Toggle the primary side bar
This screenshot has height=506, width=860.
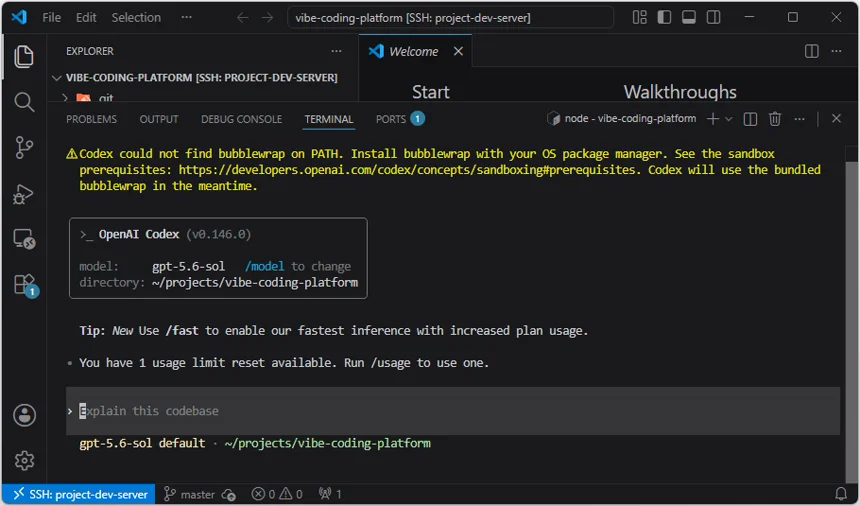tap(664, 18)
